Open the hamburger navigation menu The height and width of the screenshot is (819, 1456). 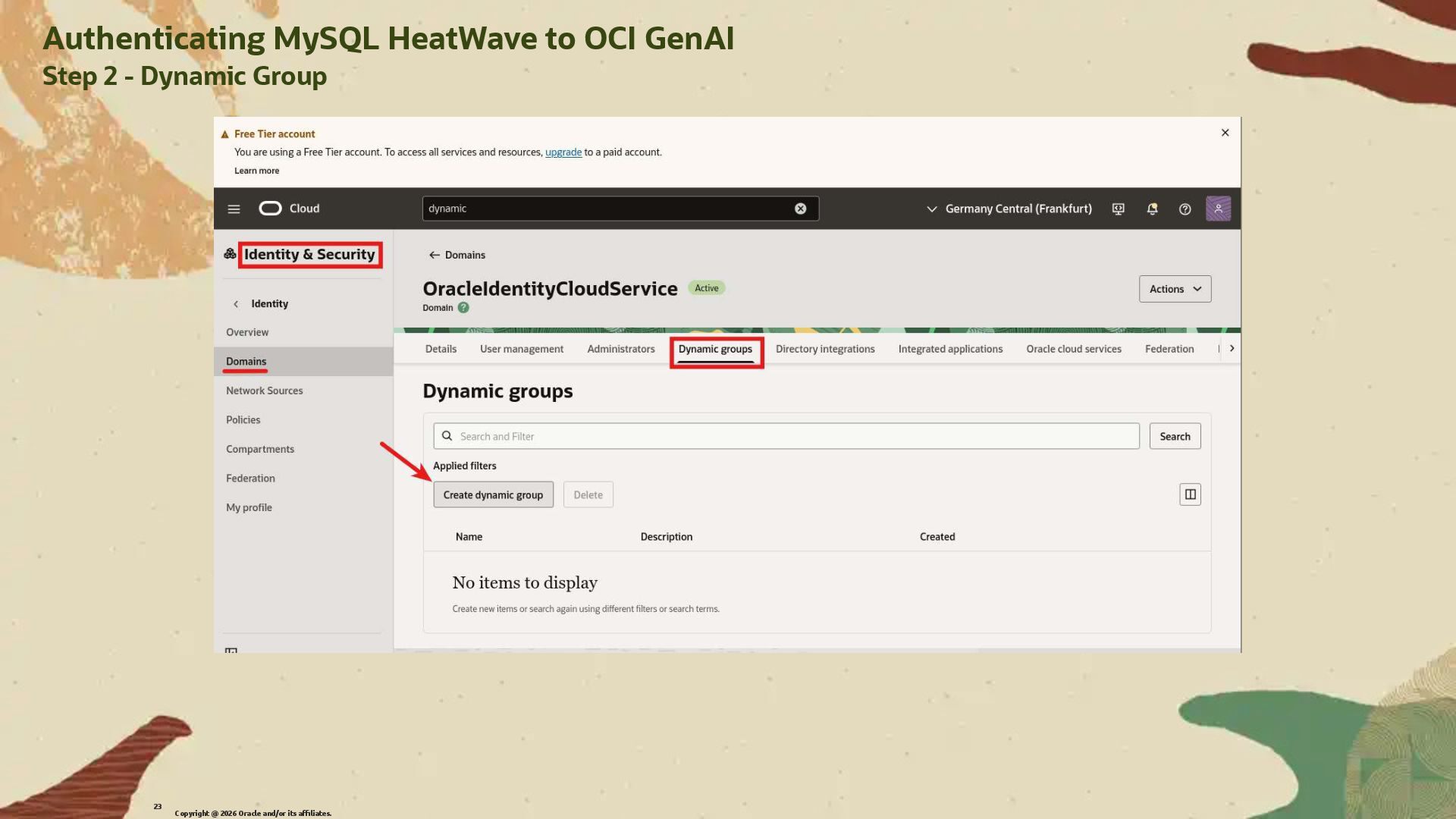(x=234, y=209)
